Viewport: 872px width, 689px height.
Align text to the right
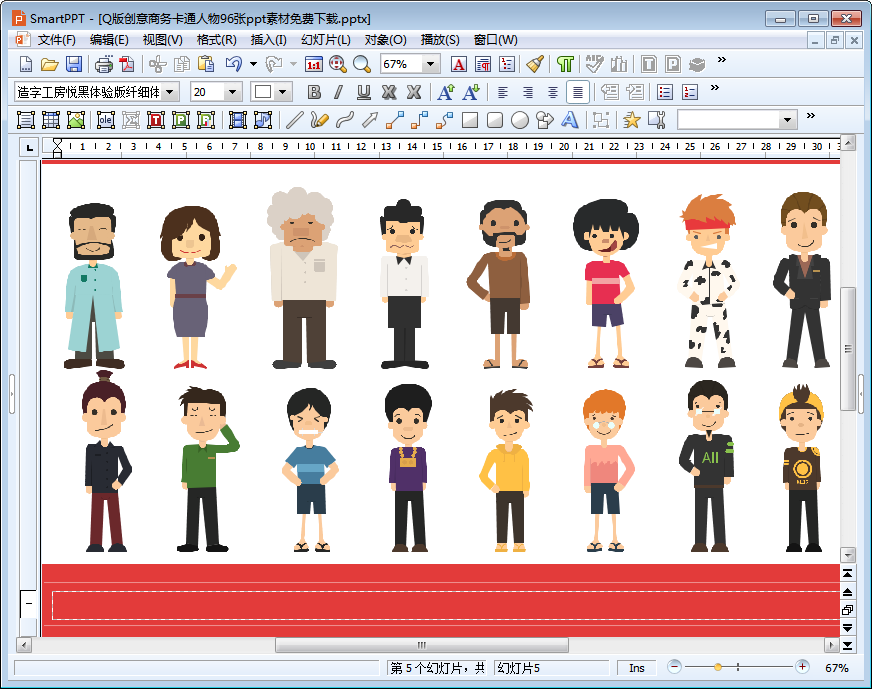[x=528, y=92]
